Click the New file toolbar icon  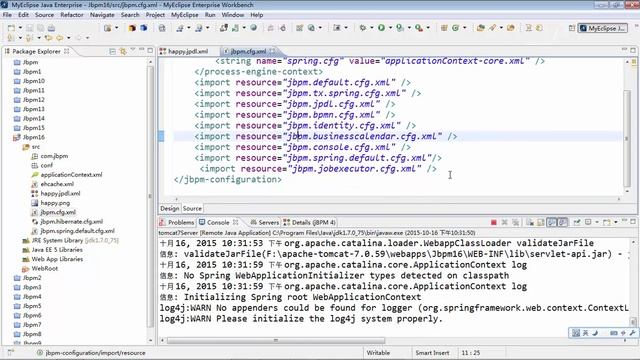11,28
